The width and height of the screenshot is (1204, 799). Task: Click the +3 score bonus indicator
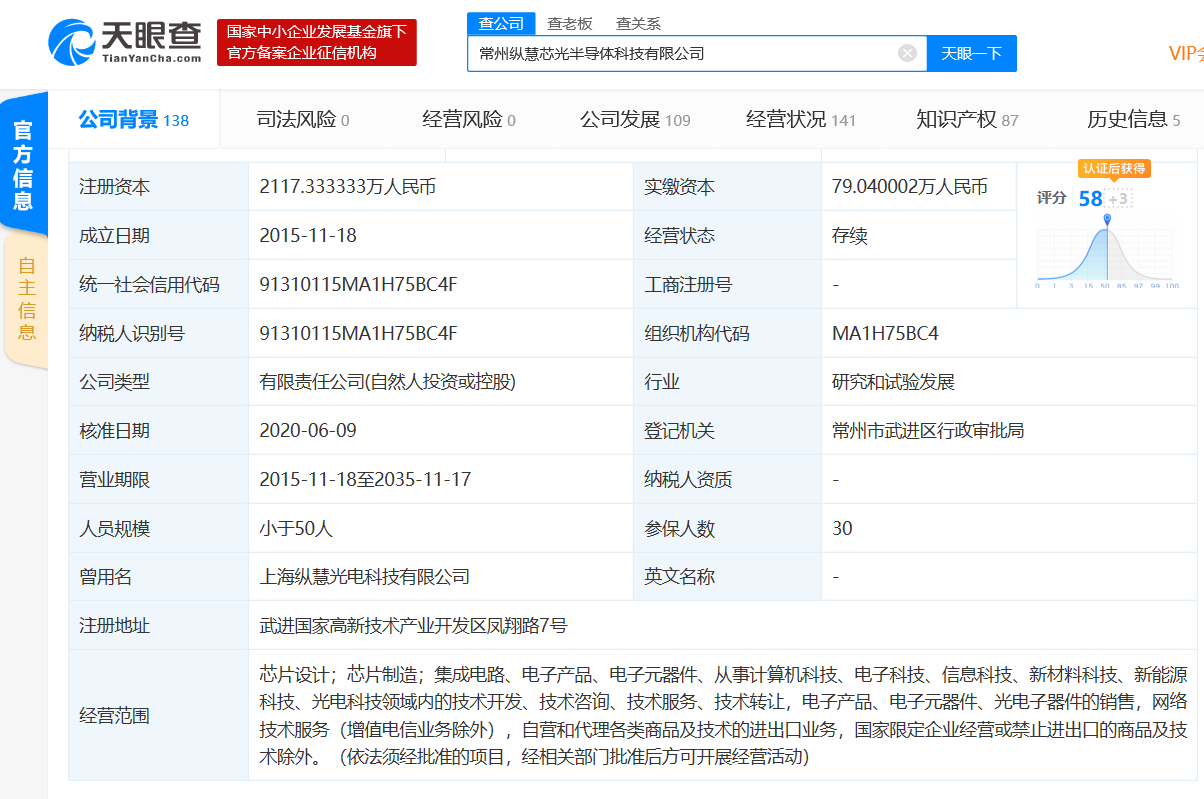pyautogui.click(x=1119, y=199)
